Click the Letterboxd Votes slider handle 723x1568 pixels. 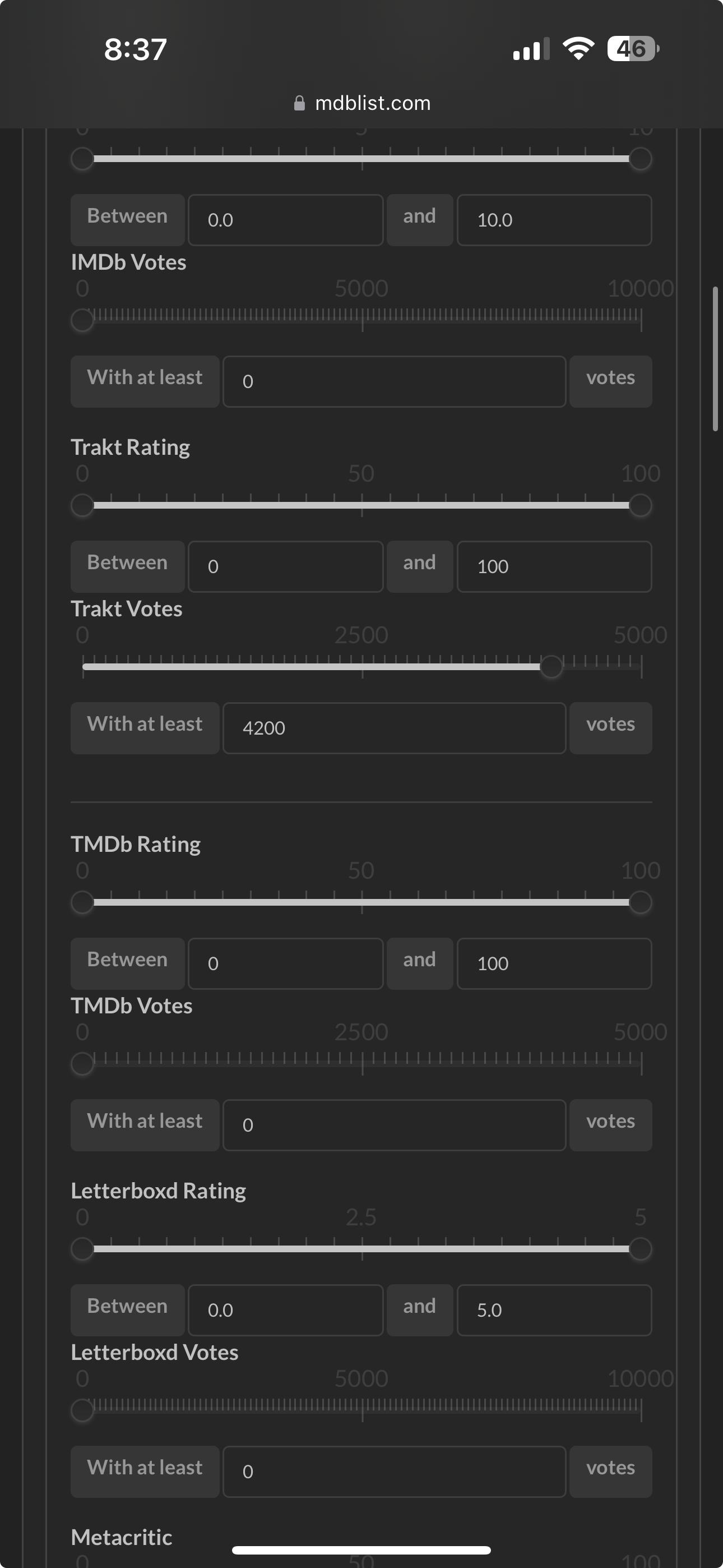(x=82, y=1410)
